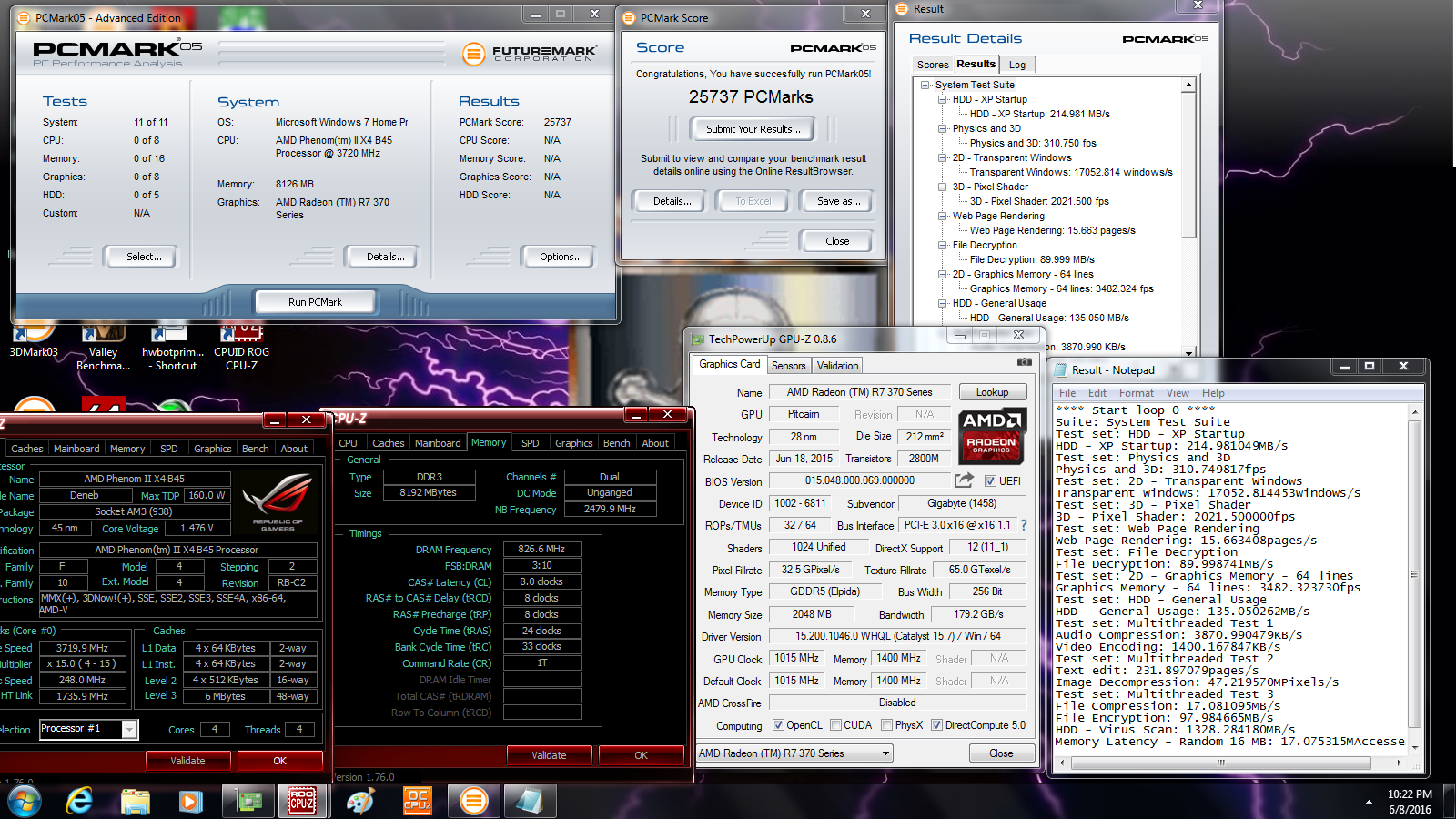Switch to Sensors tab in GPU-Z

click(788, 366)
